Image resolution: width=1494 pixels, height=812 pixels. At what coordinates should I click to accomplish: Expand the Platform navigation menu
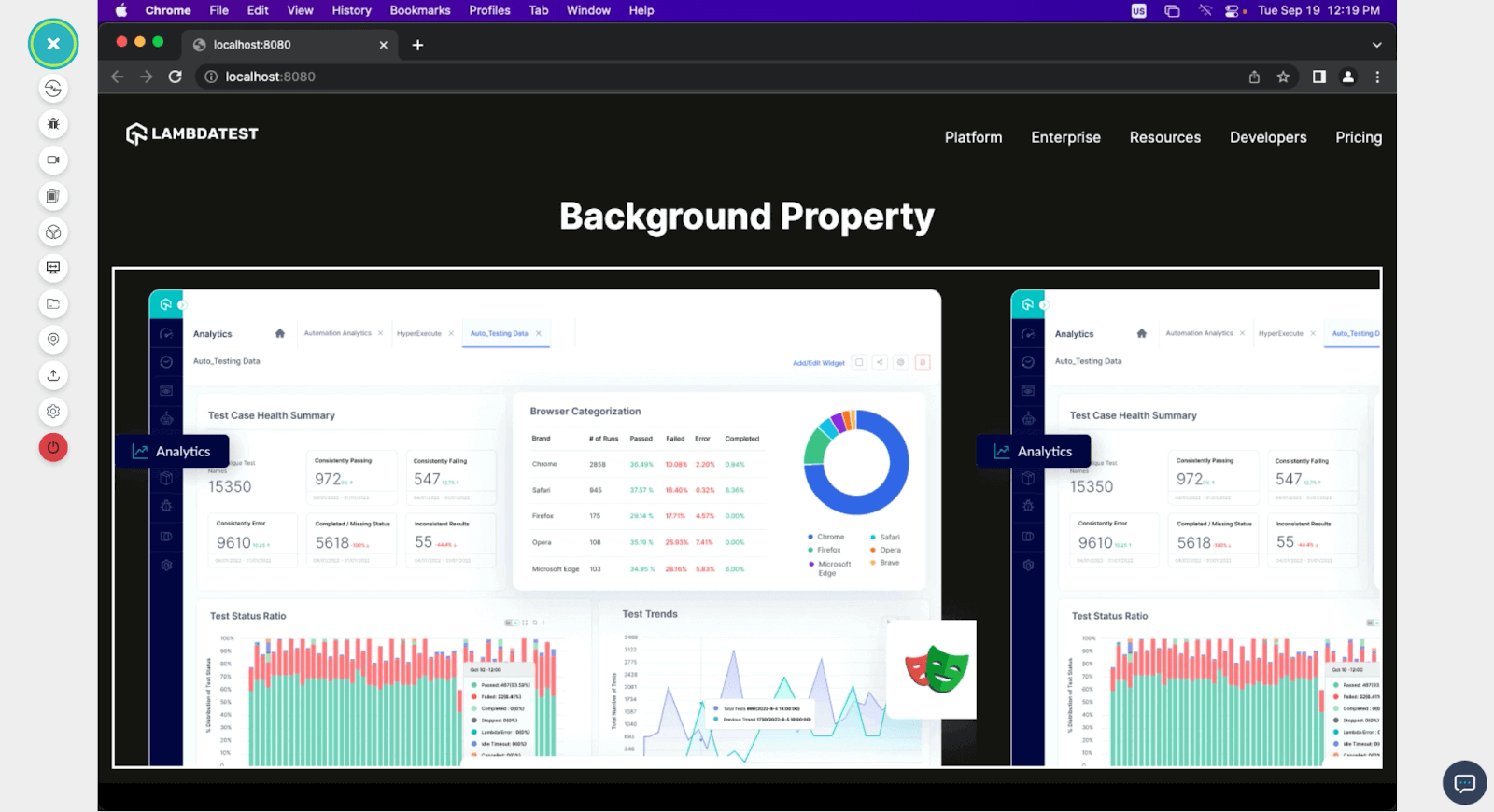tap(973, 137)
